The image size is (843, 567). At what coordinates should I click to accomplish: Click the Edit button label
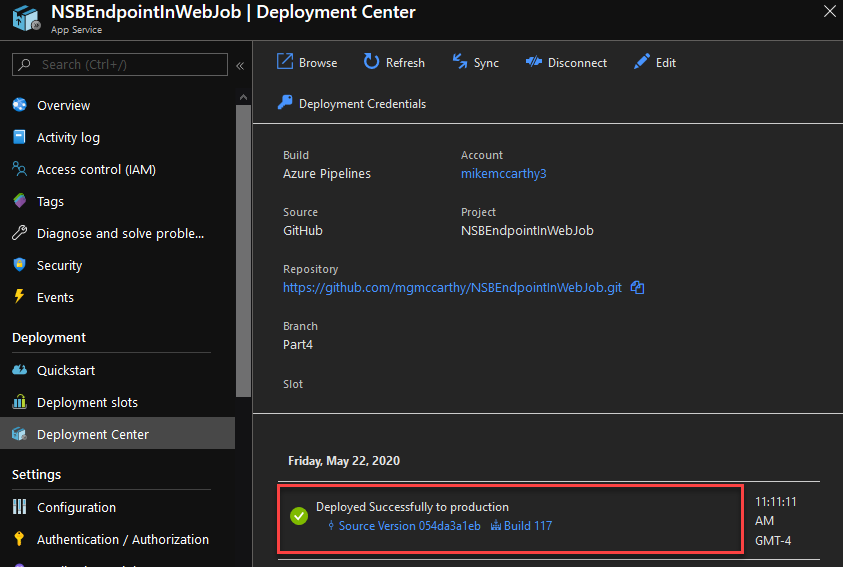tap(666, 63)
